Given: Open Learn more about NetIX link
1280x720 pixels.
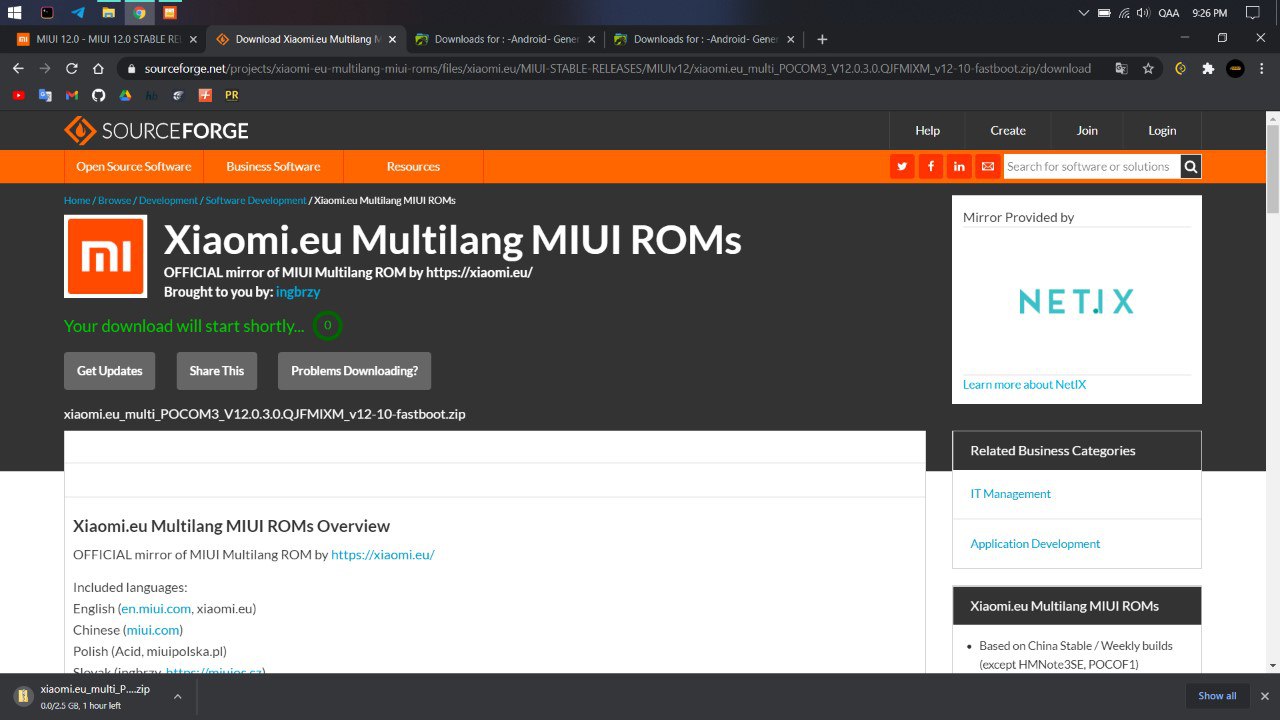Looking at the screenshot, I should pos(1024,385).
